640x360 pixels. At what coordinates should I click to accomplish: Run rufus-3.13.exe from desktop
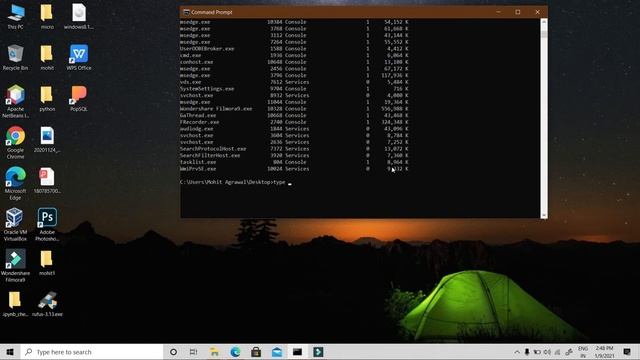click(47, 304)
